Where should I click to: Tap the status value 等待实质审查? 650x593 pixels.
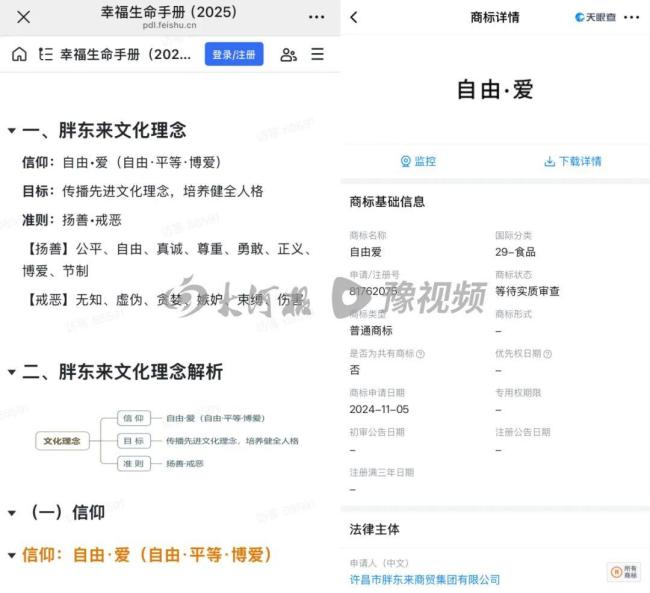point(527,291)
